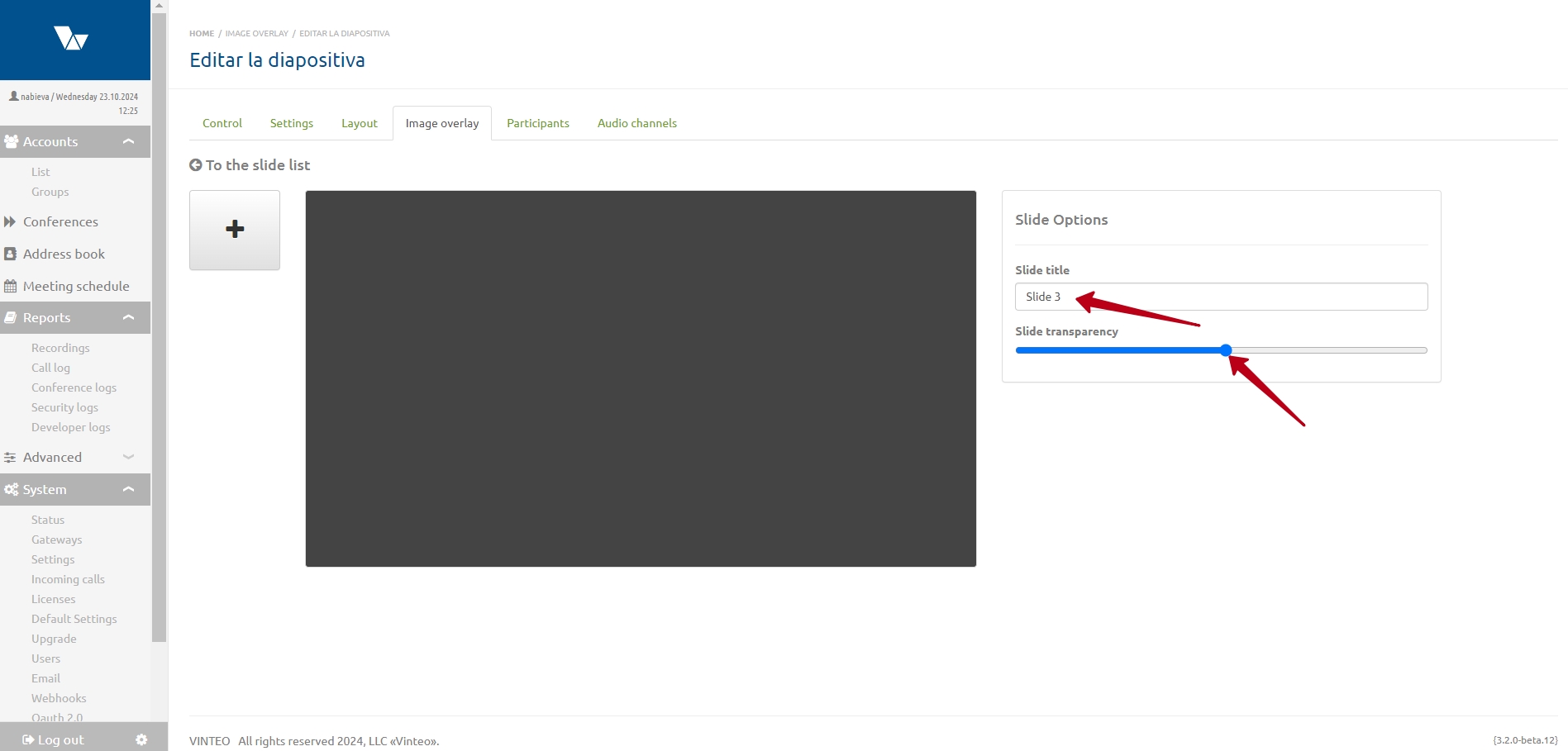Open Developer logs under Reports

point(70,427)
